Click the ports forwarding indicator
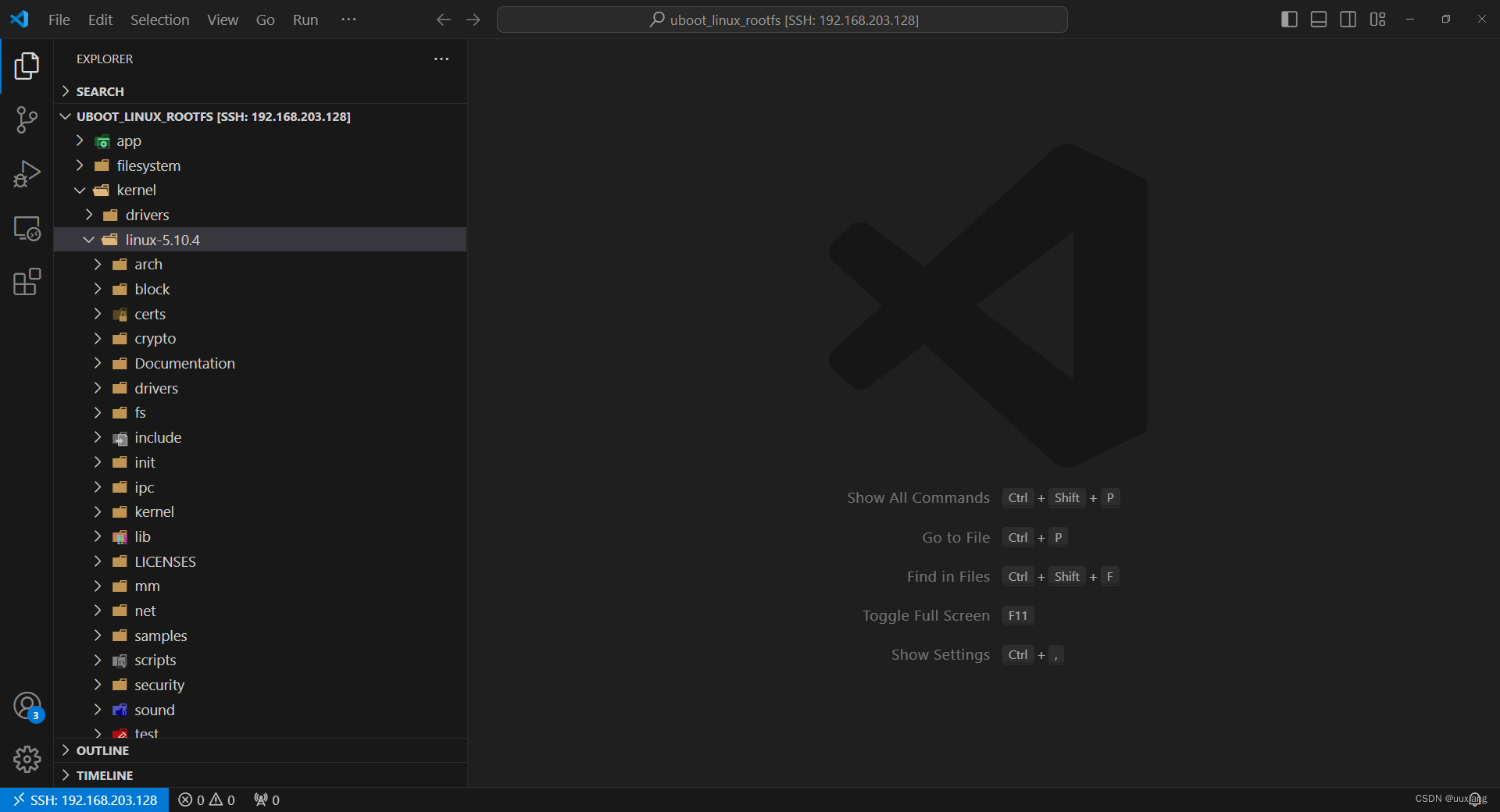 [266, 800]
